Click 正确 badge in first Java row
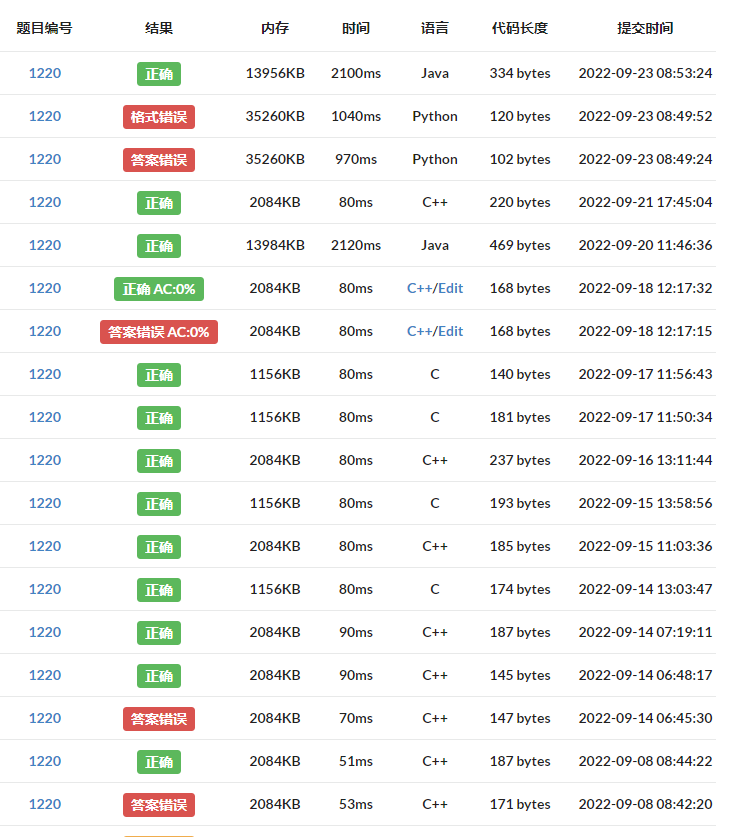 [159, 74]
